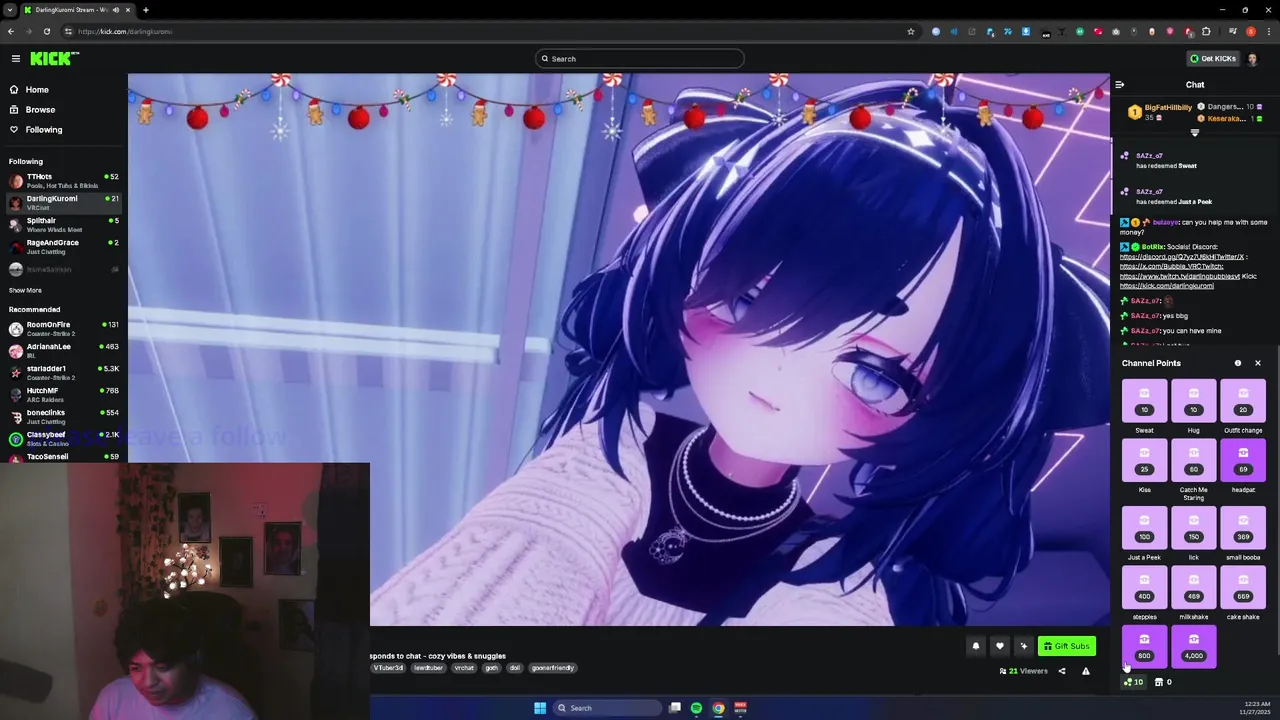Redeem the Catch Me Staring reward

click(x=1193, y=461)
